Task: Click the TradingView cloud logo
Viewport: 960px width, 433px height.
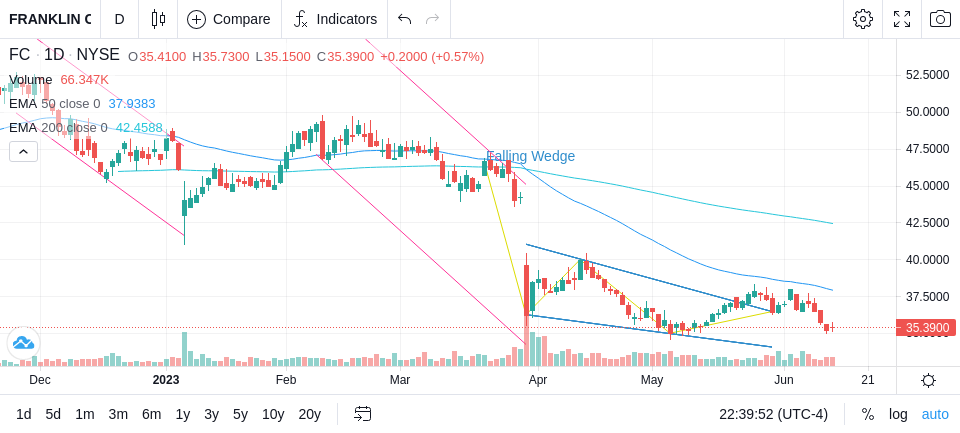Action: 23,343
